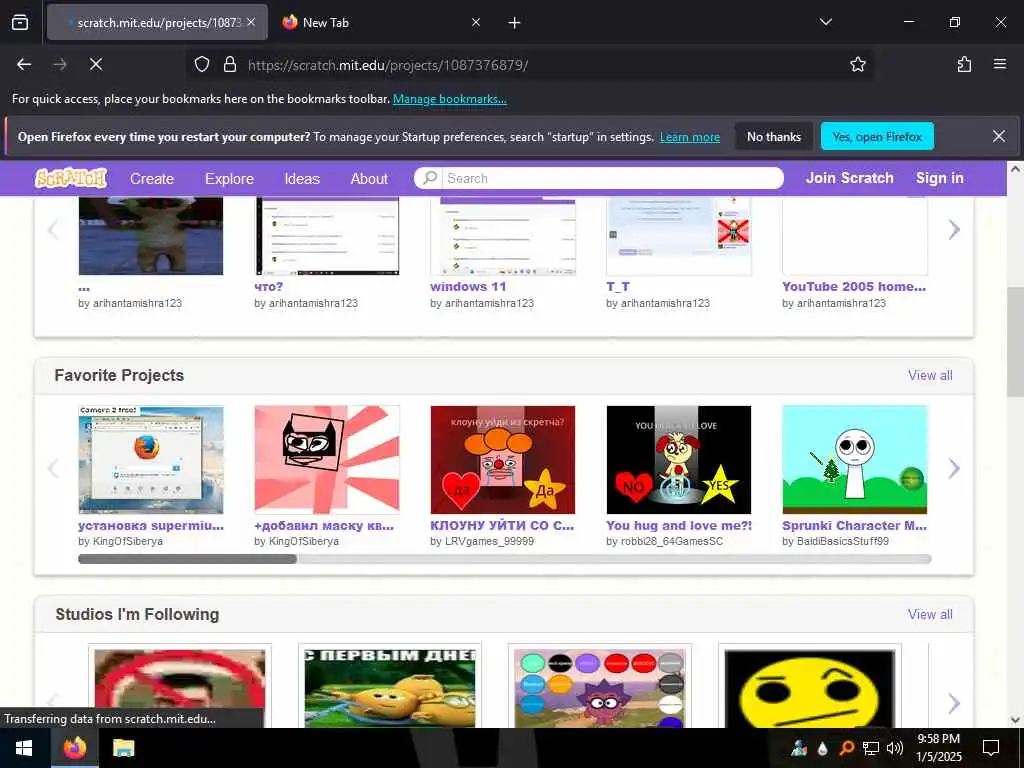Screen dimensions: 1024x768
Task: Open the T_T project title link
Action: point(618,287)
